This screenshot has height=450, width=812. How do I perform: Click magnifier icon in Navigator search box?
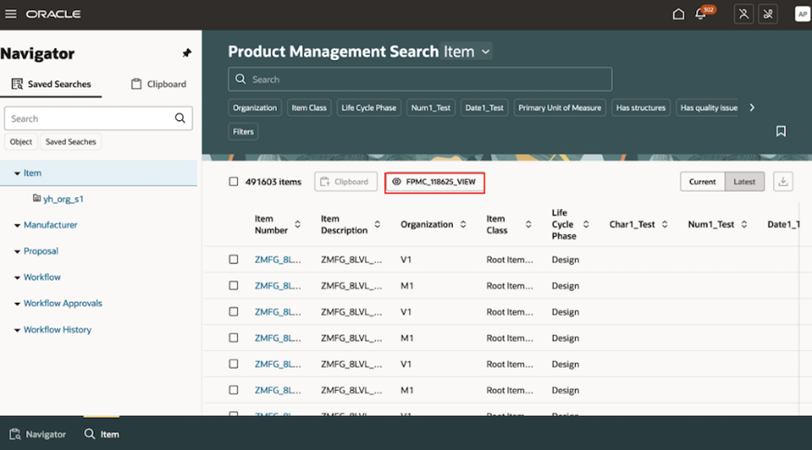point(180,118)
